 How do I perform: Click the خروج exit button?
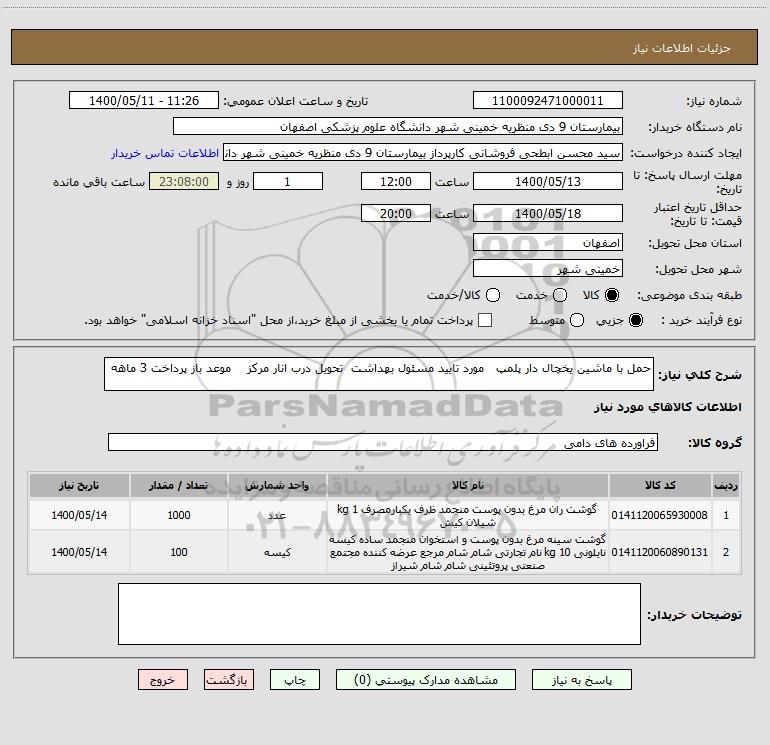[x=163, y=680]
